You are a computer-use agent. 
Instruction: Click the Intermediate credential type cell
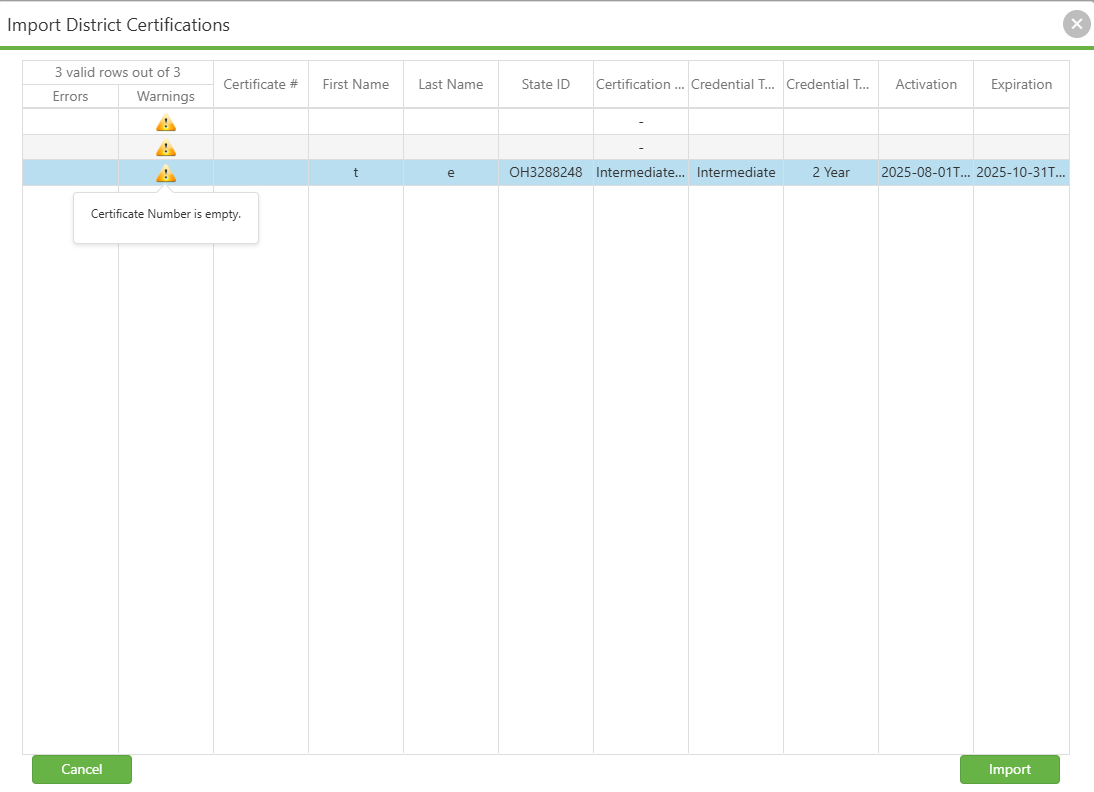(736, 172)
